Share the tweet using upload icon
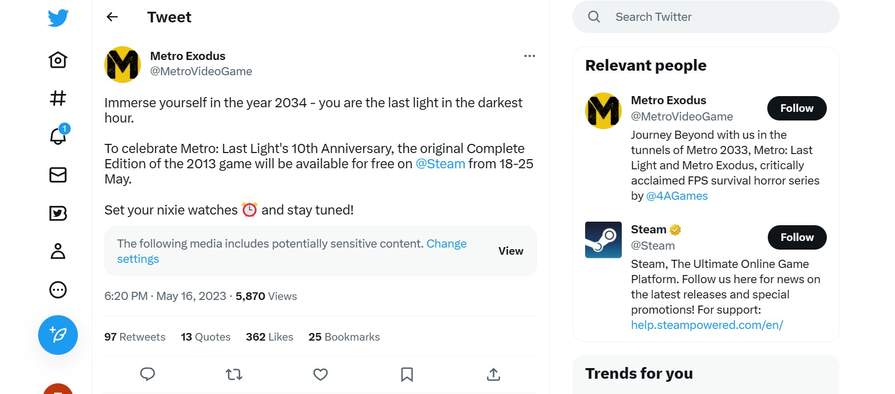This screenshot has height=394, width=895. coord(493,374)
